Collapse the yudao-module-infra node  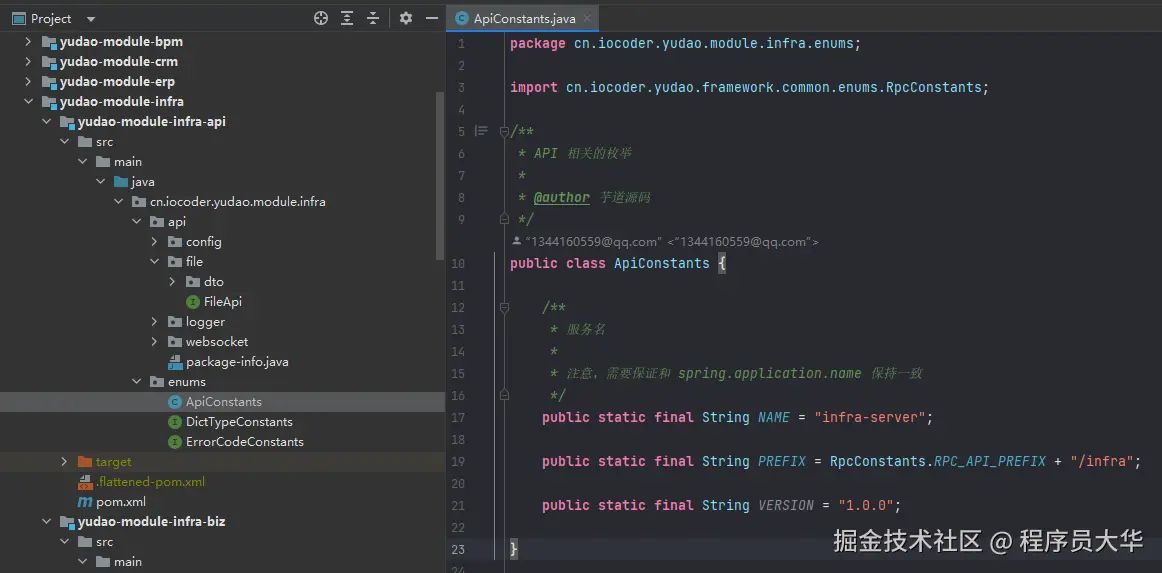pyautogui.click(x=28, y=102)
